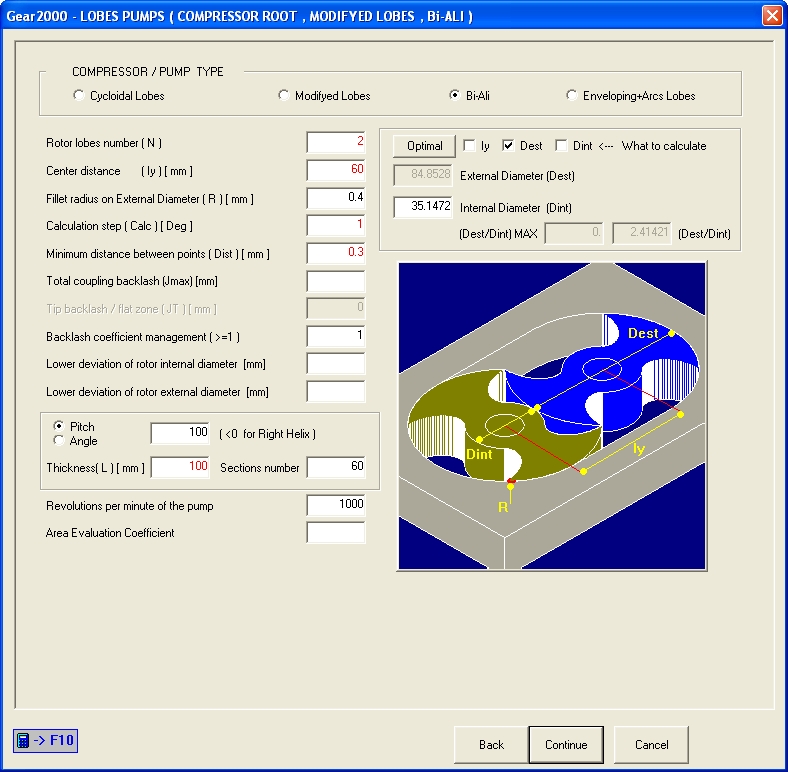This screenshot has height=772, width=788.
Task: Click the Continue button
Action: coord(566,744)
